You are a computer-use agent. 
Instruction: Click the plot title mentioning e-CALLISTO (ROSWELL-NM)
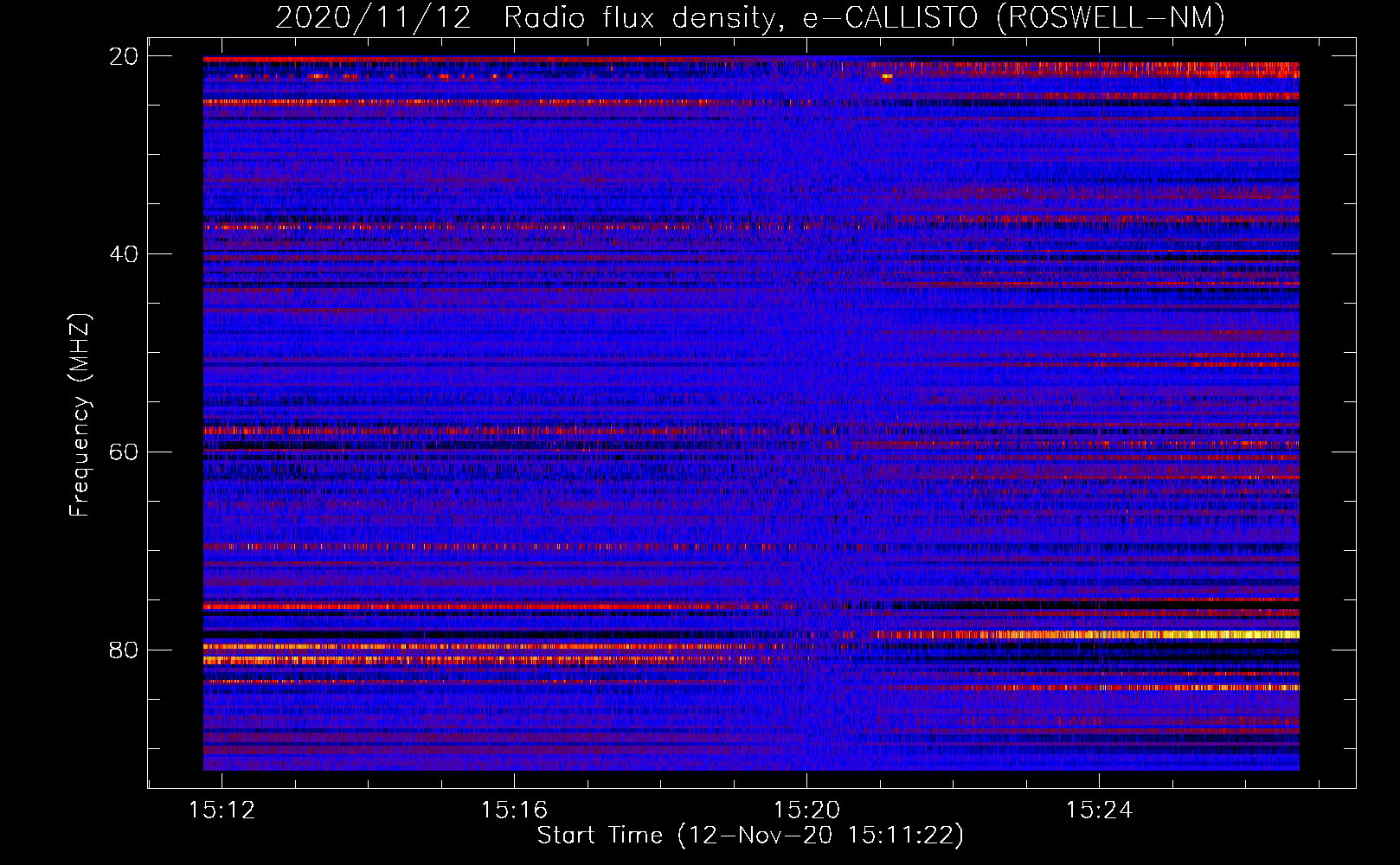pyautogui.click(x=750, y=17)
